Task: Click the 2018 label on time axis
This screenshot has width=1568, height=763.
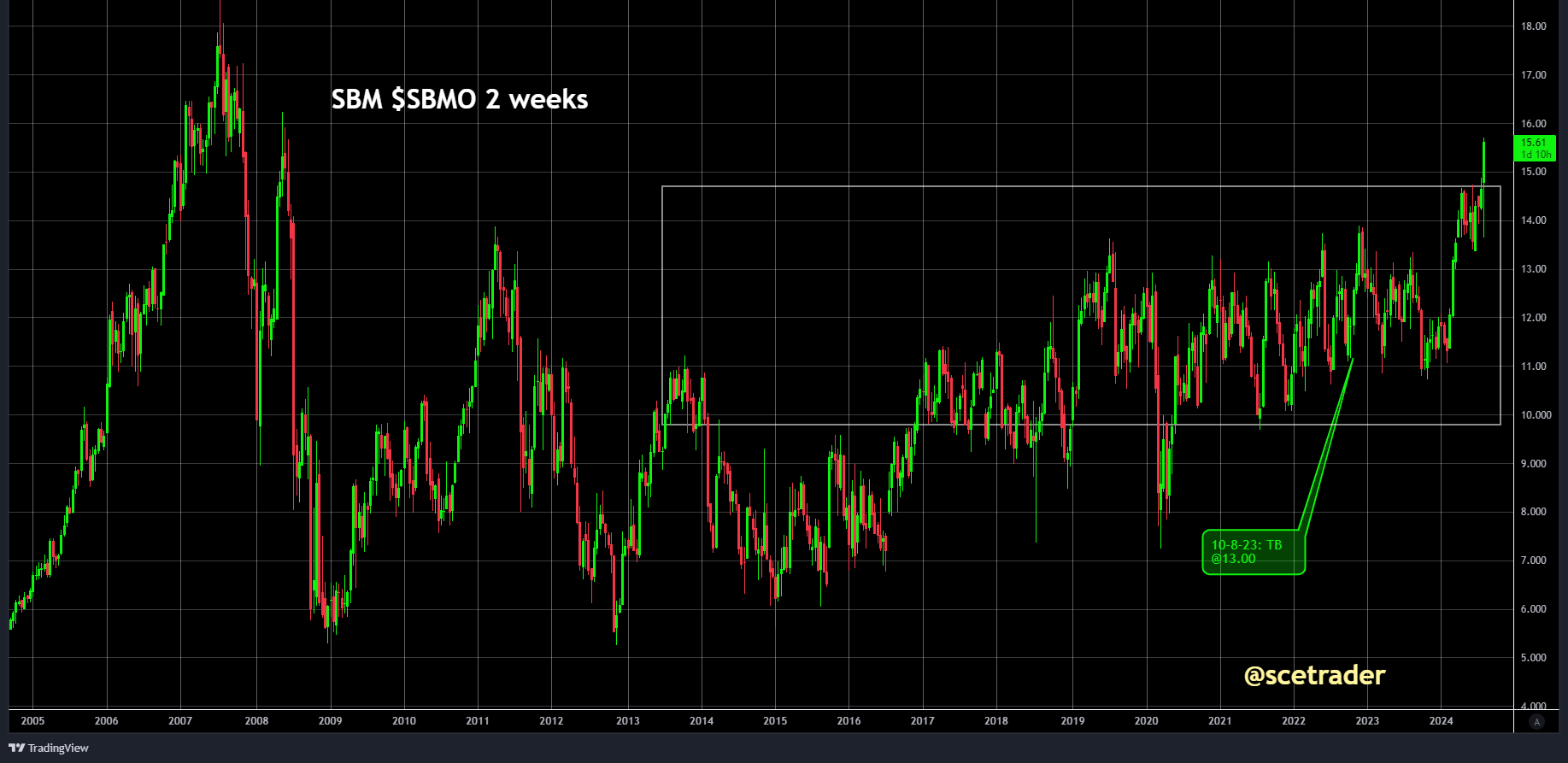Action: [x=995, y=721]
